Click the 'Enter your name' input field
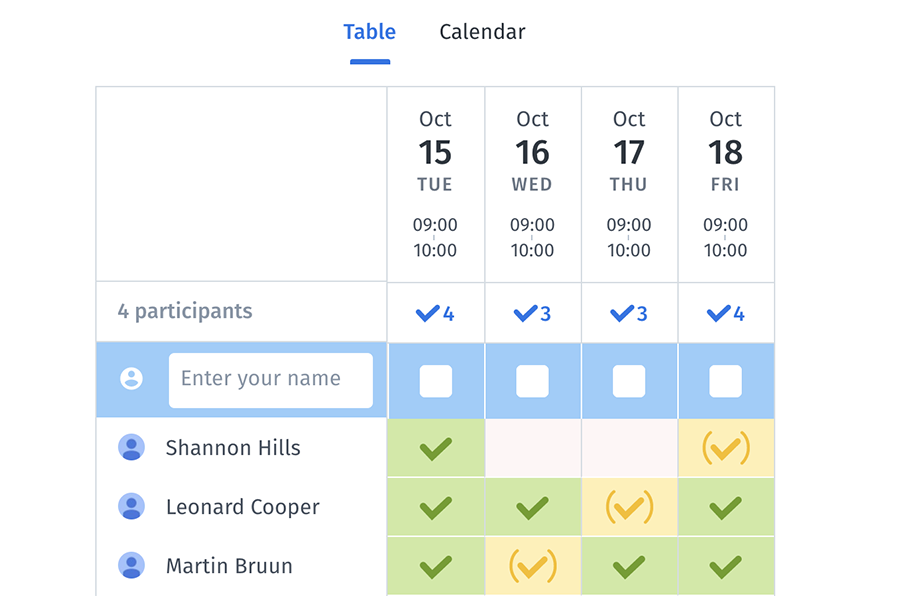The width and height of the screenshot is (900, 596). pyautogui.click(x=270, y=379)
